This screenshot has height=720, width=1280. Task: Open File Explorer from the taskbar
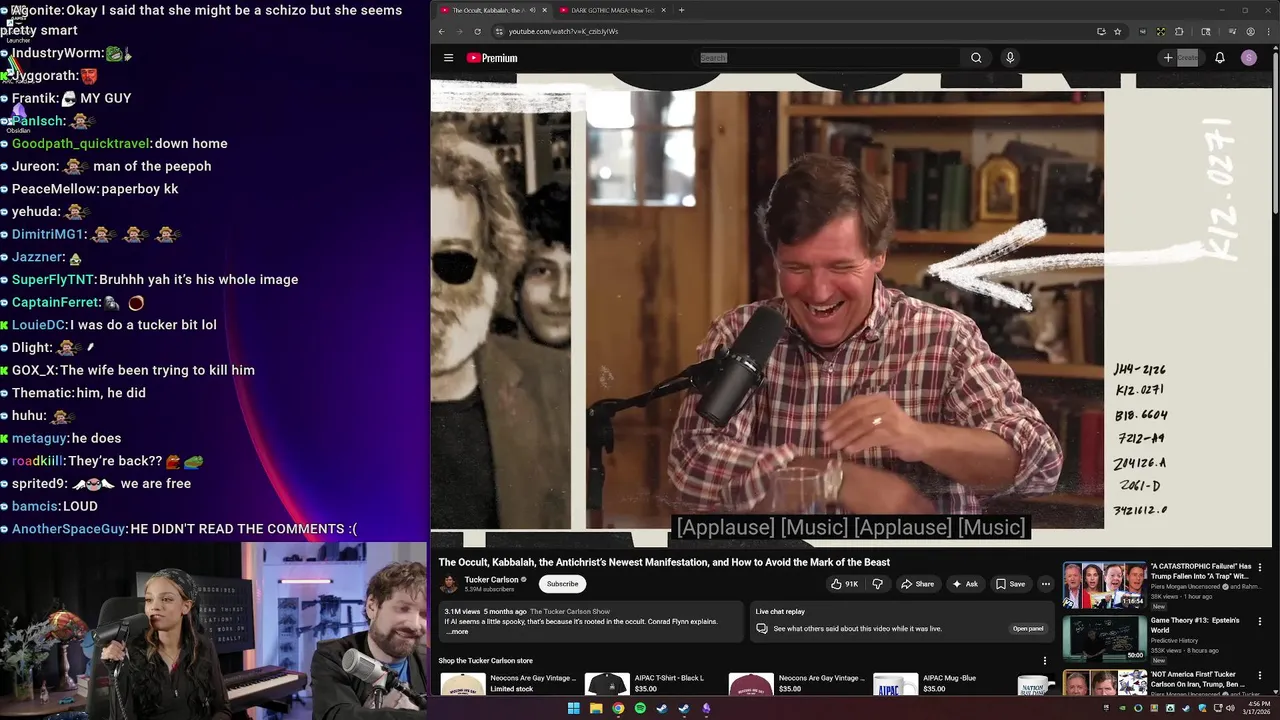(x=596, y=709)
